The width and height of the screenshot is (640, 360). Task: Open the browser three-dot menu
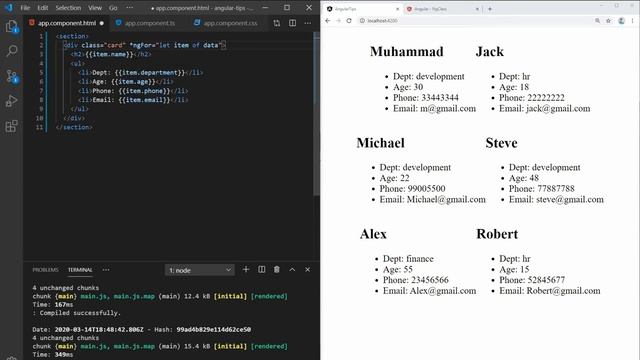[x=633, y=20]
